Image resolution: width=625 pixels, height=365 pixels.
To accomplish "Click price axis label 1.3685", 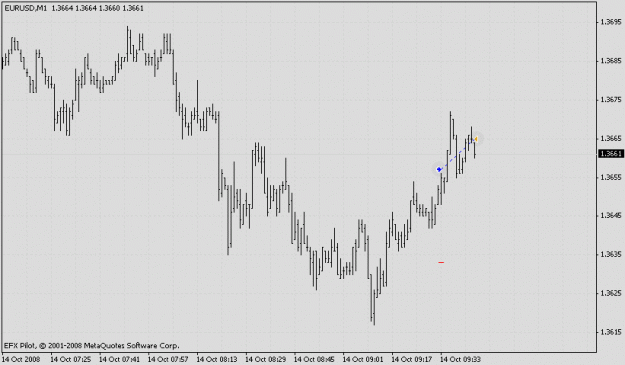I will [611, 61].
